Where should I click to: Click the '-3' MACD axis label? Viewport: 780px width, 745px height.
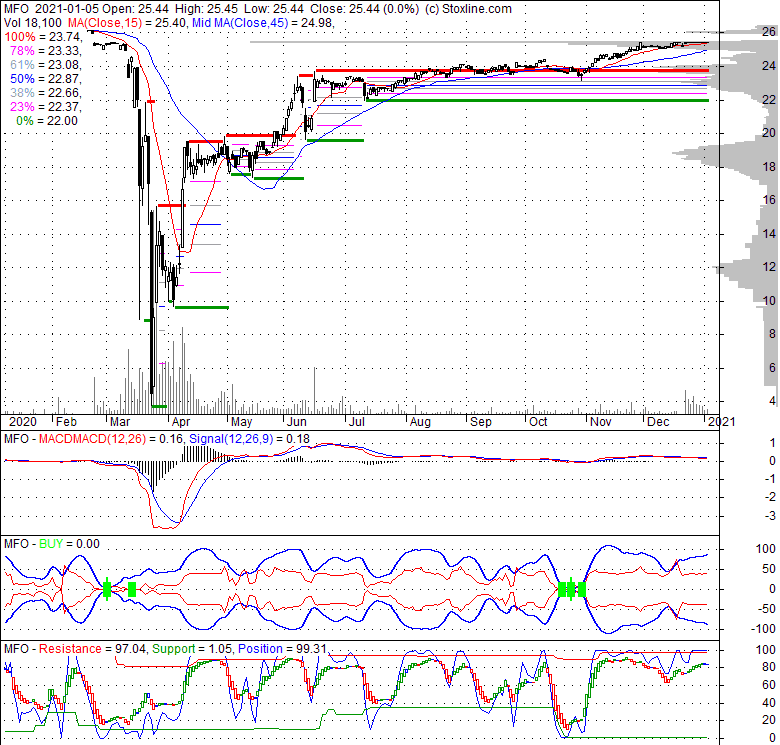click(769, 516)
